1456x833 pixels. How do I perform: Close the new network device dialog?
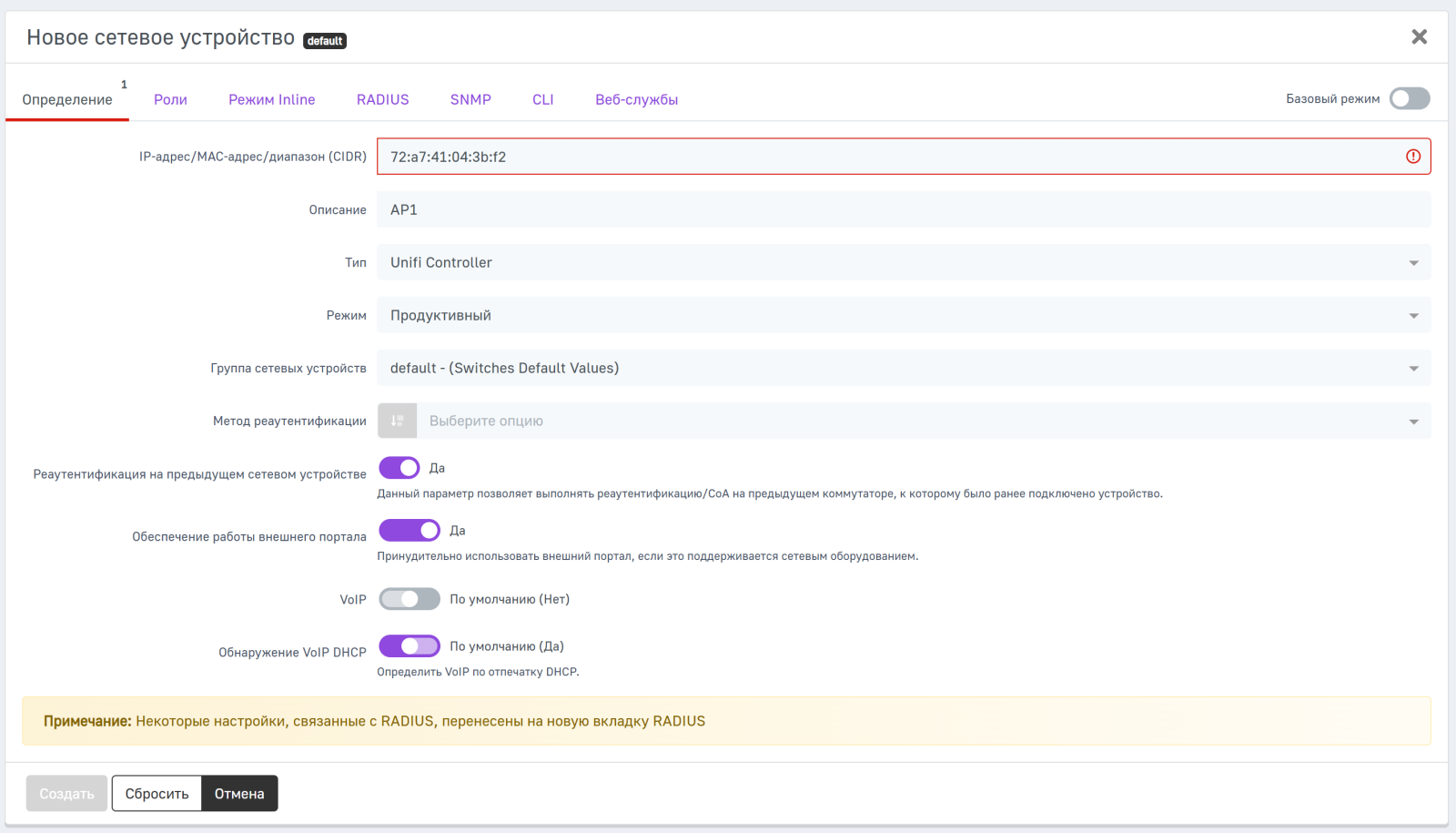coord(1419,37)
